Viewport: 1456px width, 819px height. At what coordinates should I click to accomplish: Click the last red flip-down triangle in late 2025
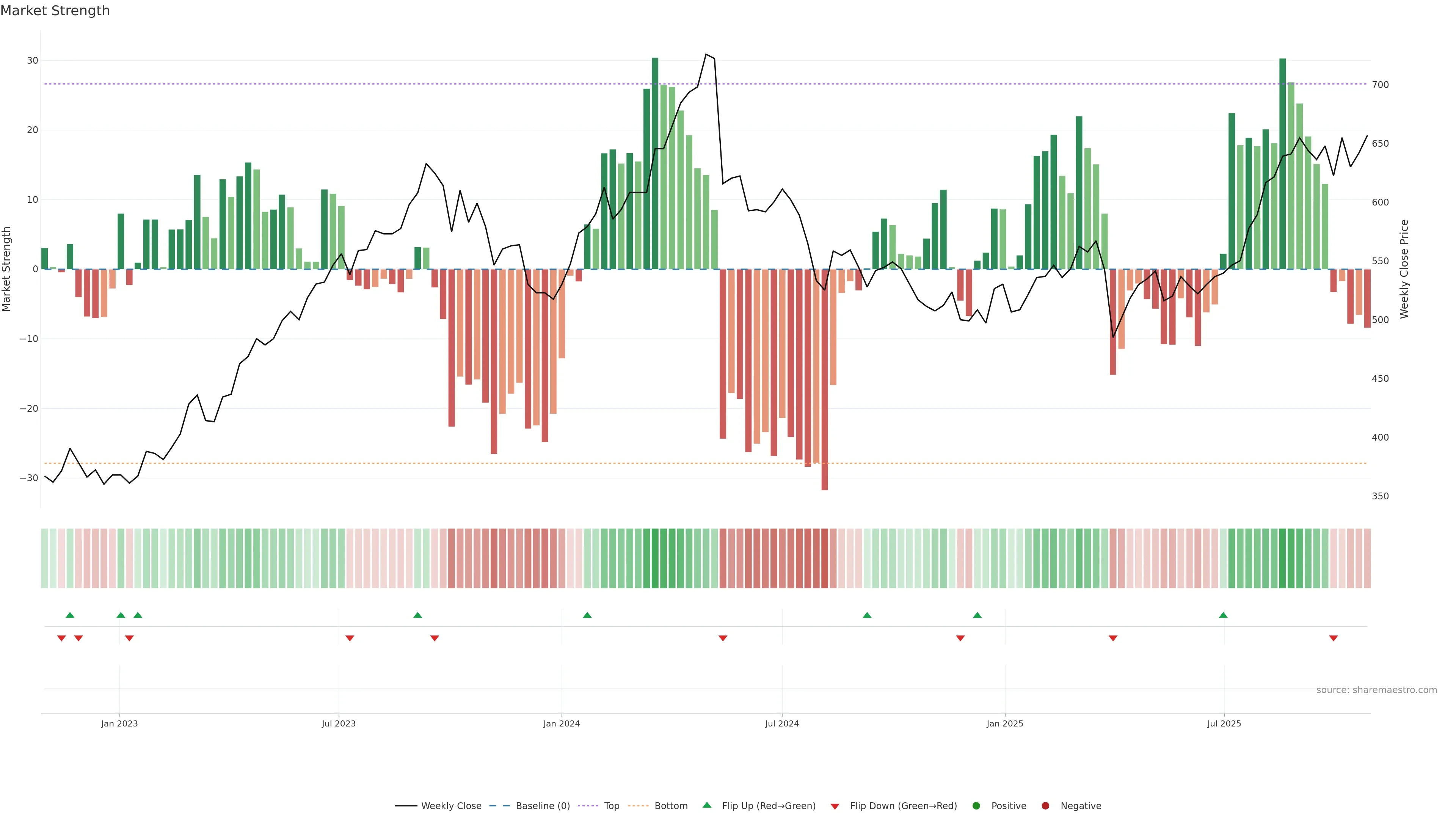tap(1334, 638)
